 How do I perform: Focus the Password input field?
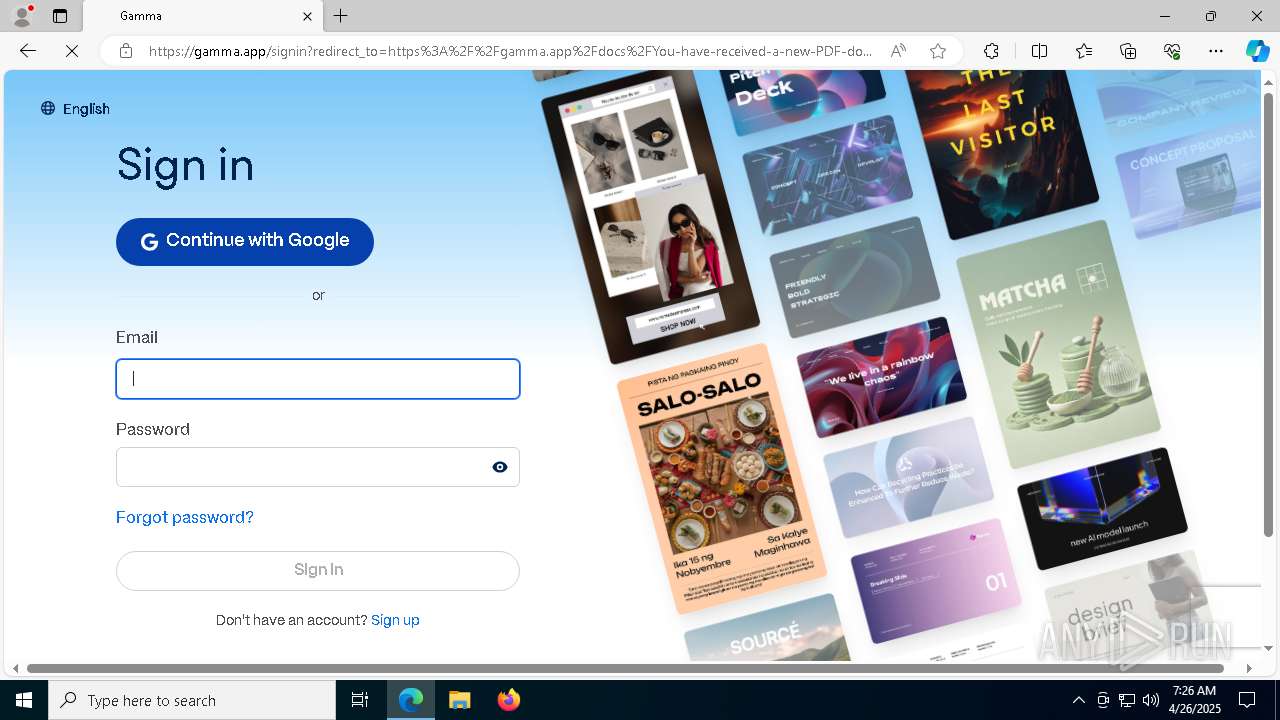point(318,467)
